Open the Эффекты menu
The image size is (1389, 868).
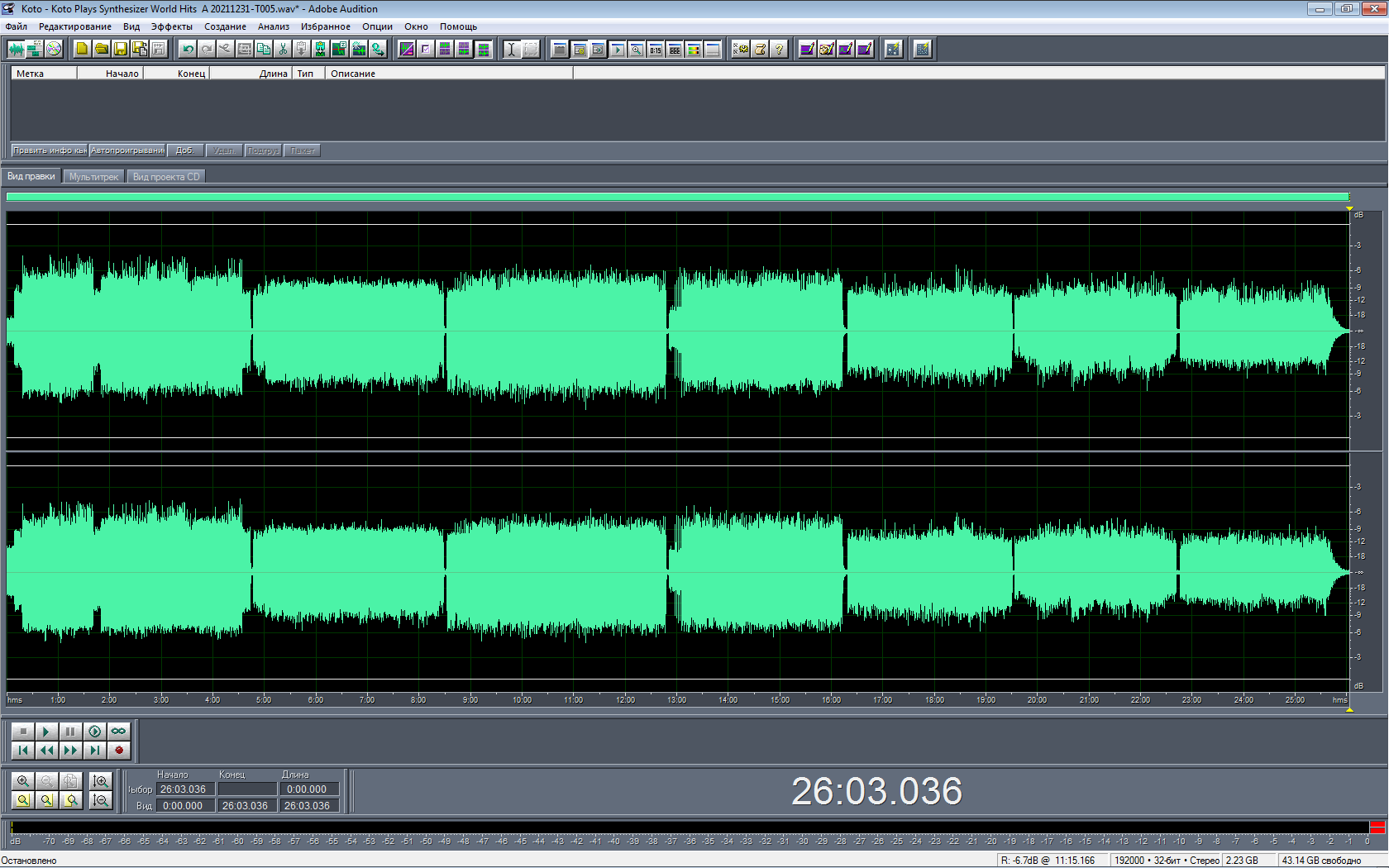(x=171, y=26)
